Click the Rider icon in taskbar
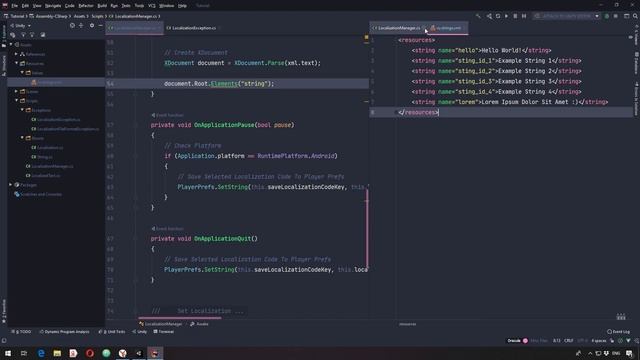This screenshot has width=640, height=360. coord(155,353)
